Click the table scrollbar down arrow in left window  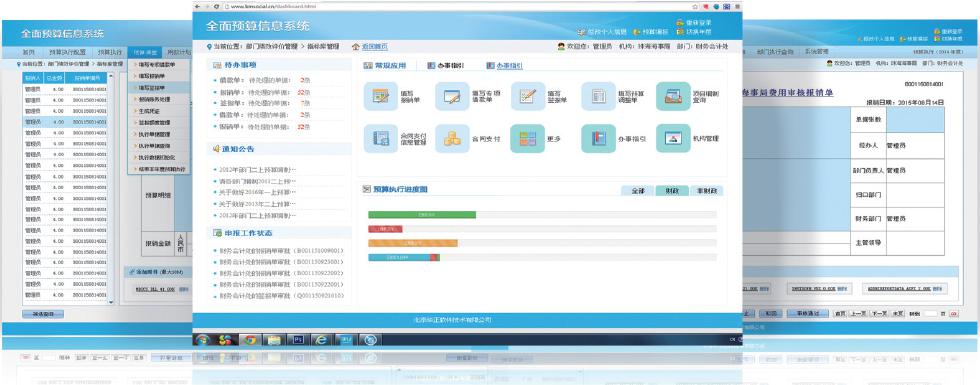click(x=111, y=302)
